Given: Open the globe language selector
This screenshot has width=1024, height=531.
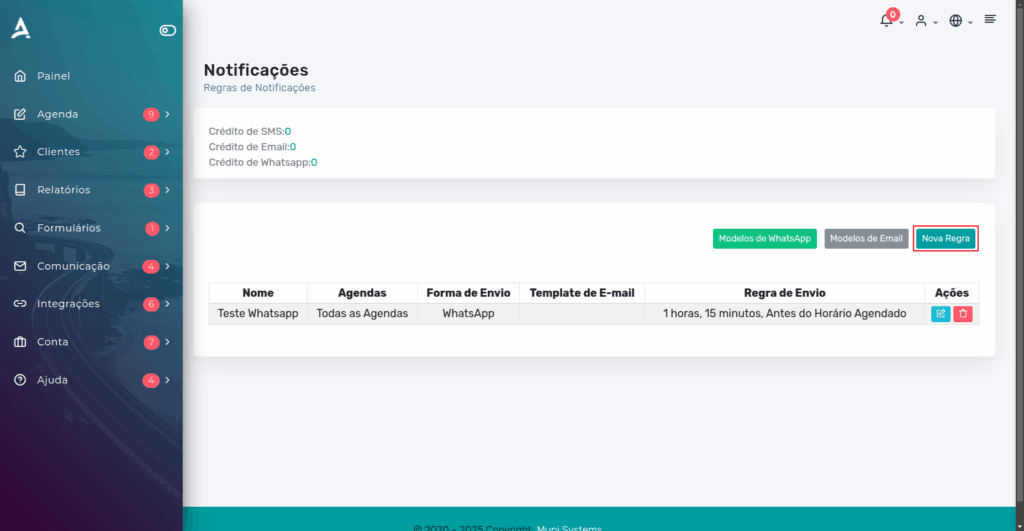Looking at the screenshot, I should click(955, 21).
